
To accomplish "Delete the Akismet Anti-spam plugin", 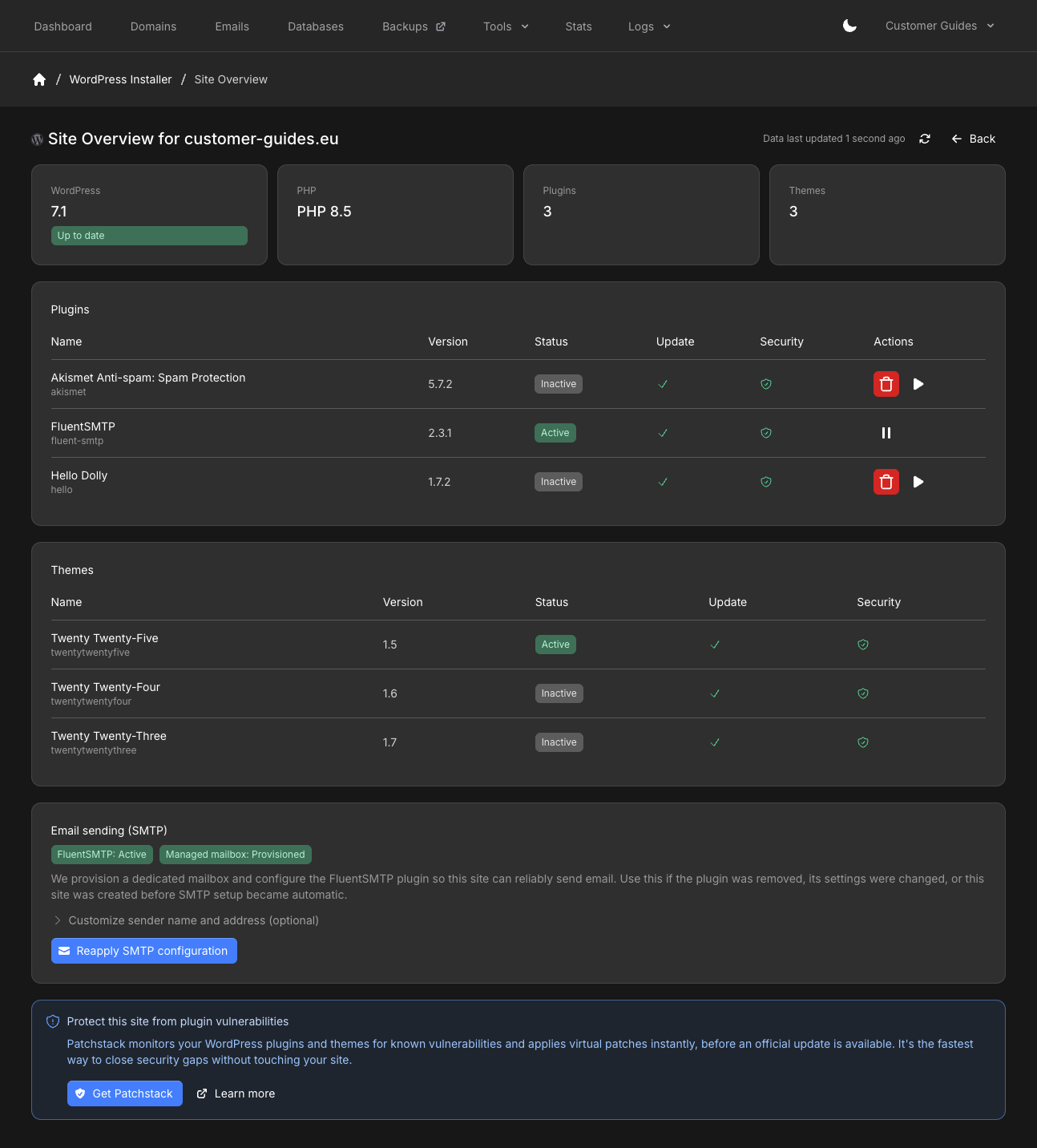I will click(x=886, y=384).
